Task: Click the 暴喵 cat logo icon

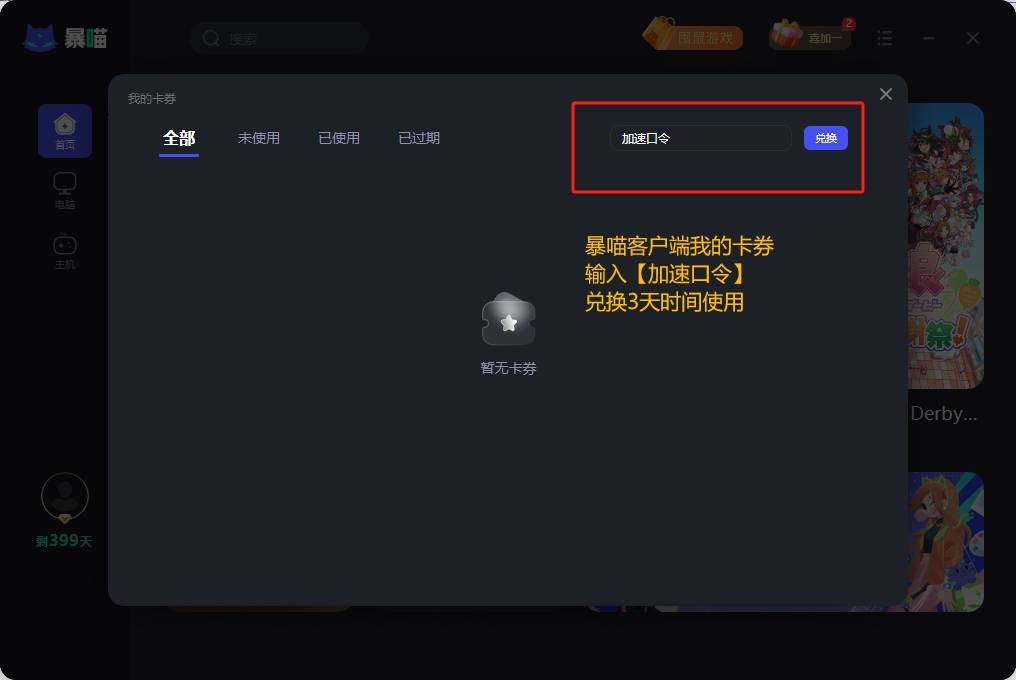Action: tap(40, 38)
